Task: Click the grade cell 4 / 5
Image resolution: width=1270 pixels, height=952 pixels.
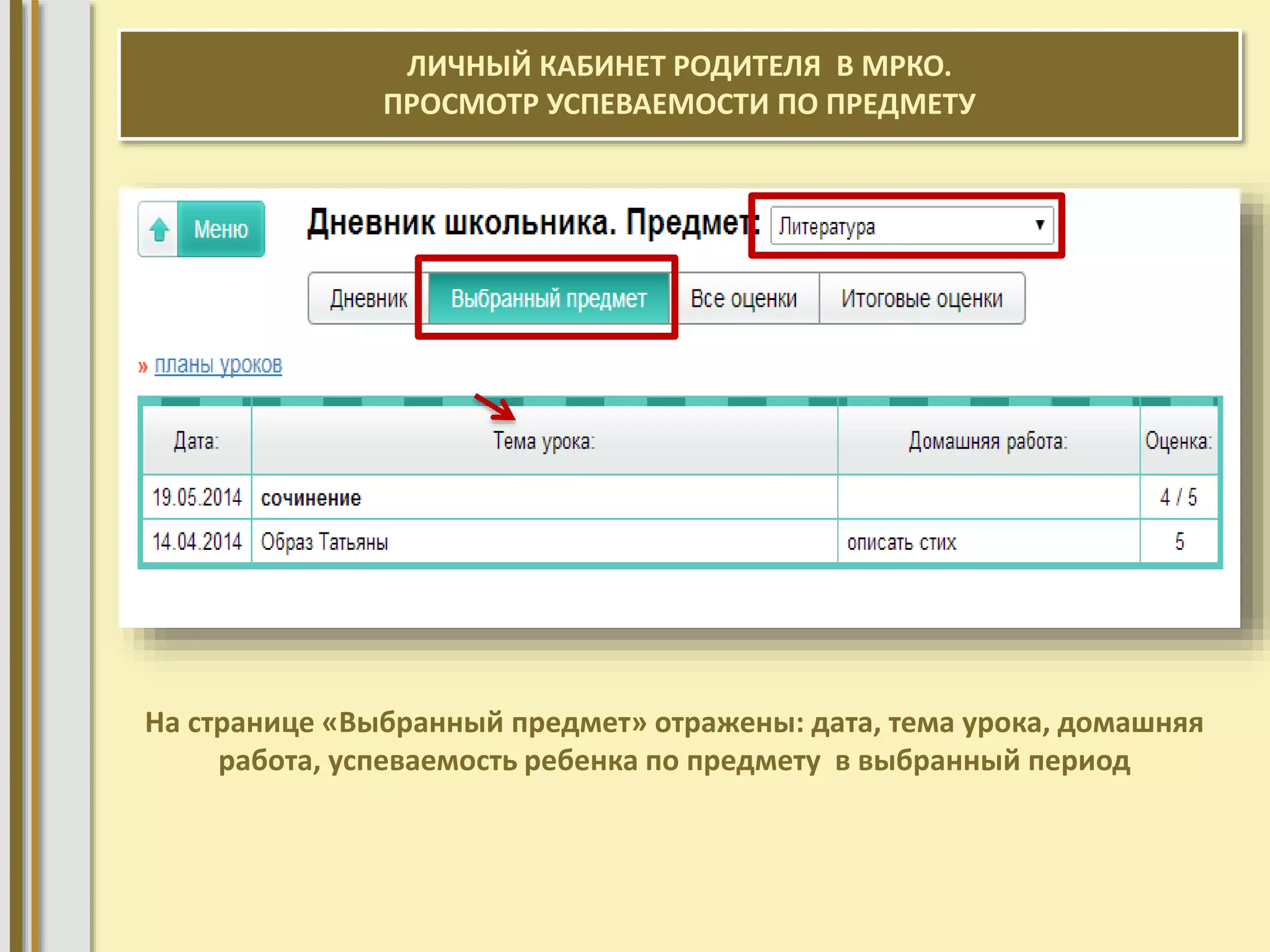Action: pos(1179,497)
